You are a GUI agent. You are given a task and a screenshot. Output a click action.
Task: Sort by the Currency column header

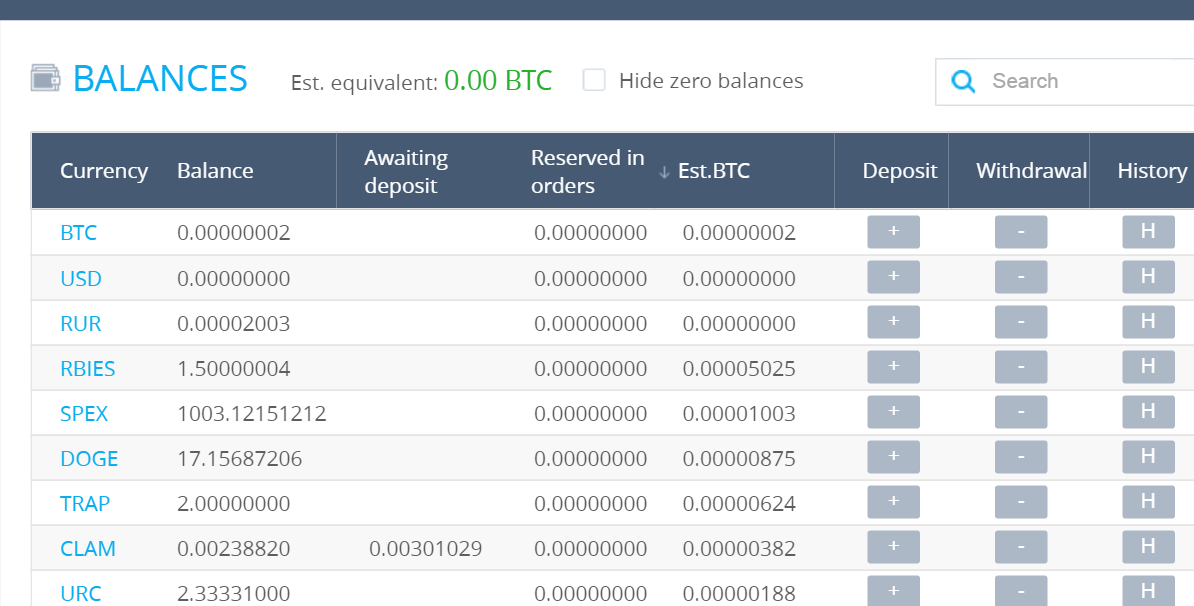click(104, 171)
